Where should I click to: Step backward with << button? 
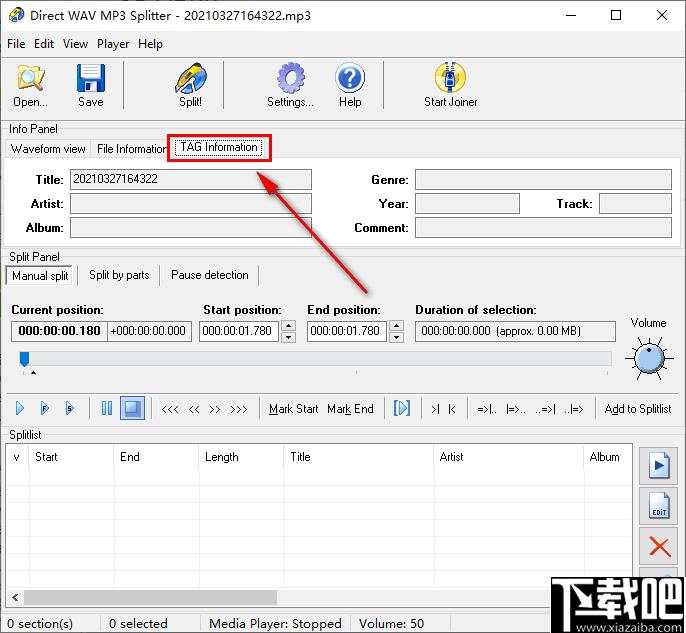point(194,409)
